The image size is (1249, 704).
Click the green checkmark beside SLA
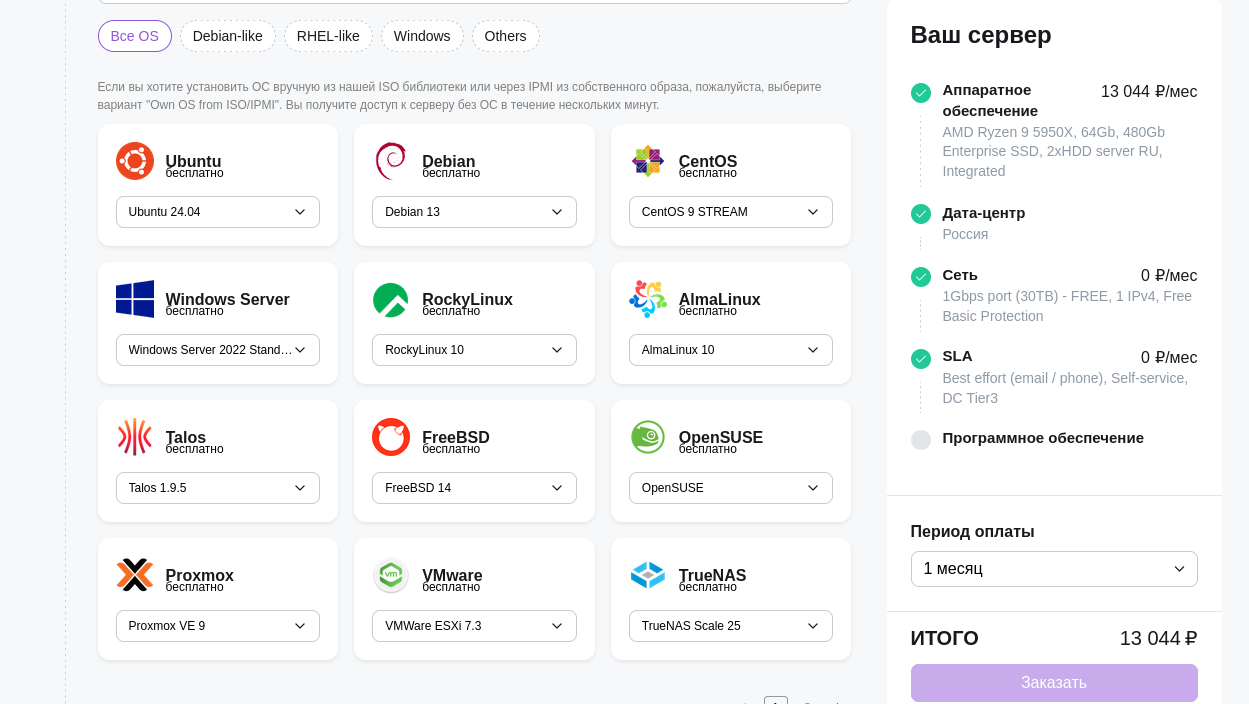tap(921, 358)
